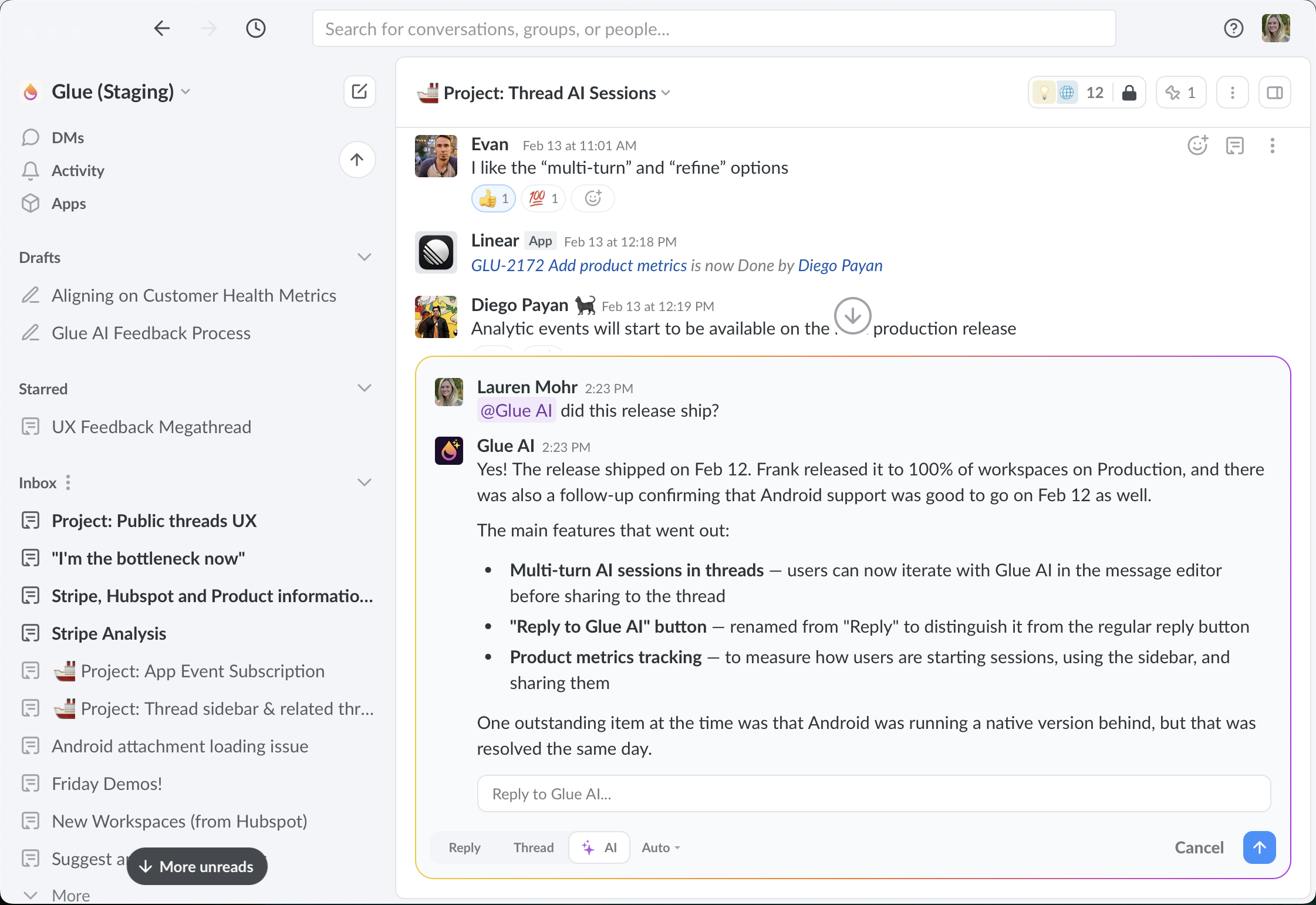Click the blue send arrow button

pos(1259,847)
